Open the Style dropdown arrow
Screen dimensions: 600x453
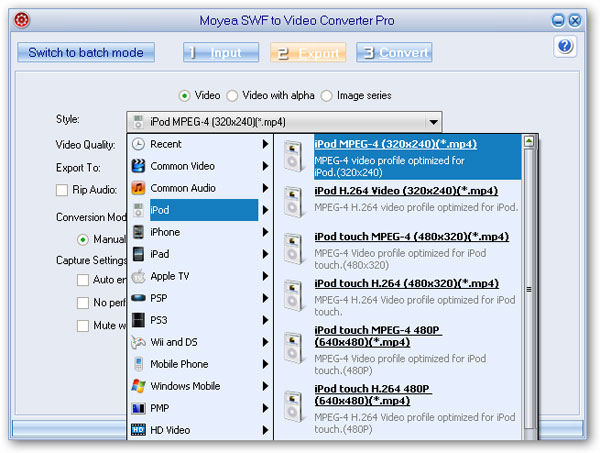pyautogui.click(x=433, y=122)
